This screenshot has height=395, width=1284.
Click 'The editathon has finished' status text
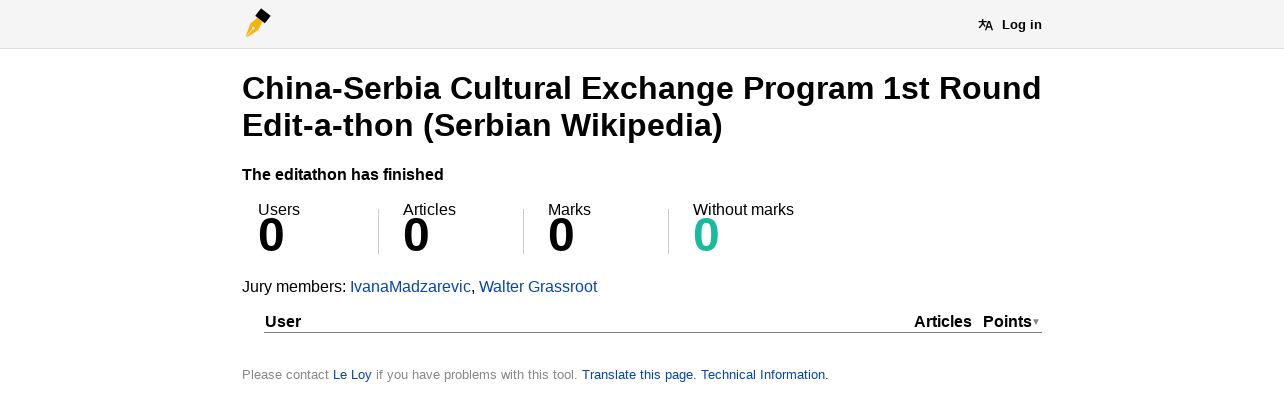point(343,174)
